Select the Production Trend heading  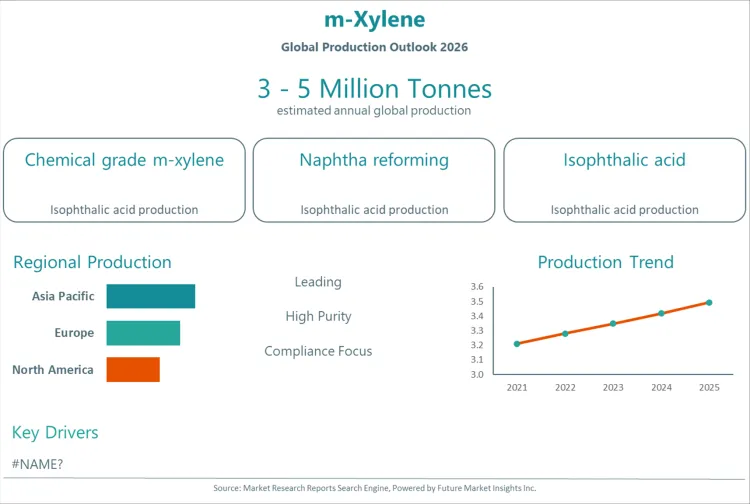606,262
